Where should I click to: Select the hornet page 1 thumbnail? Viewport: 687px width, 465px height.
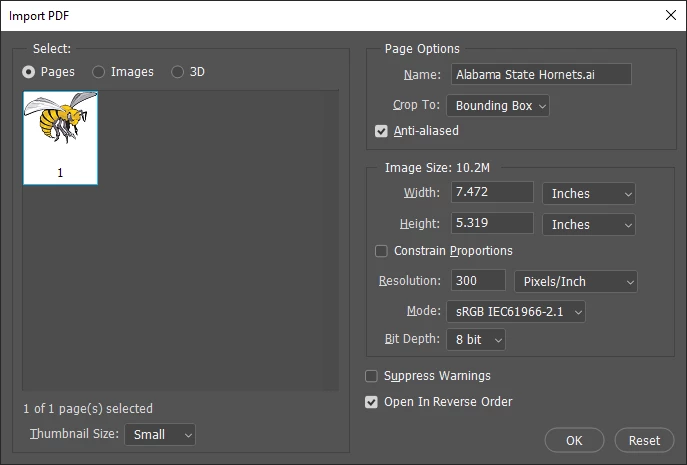coord(60,138)
